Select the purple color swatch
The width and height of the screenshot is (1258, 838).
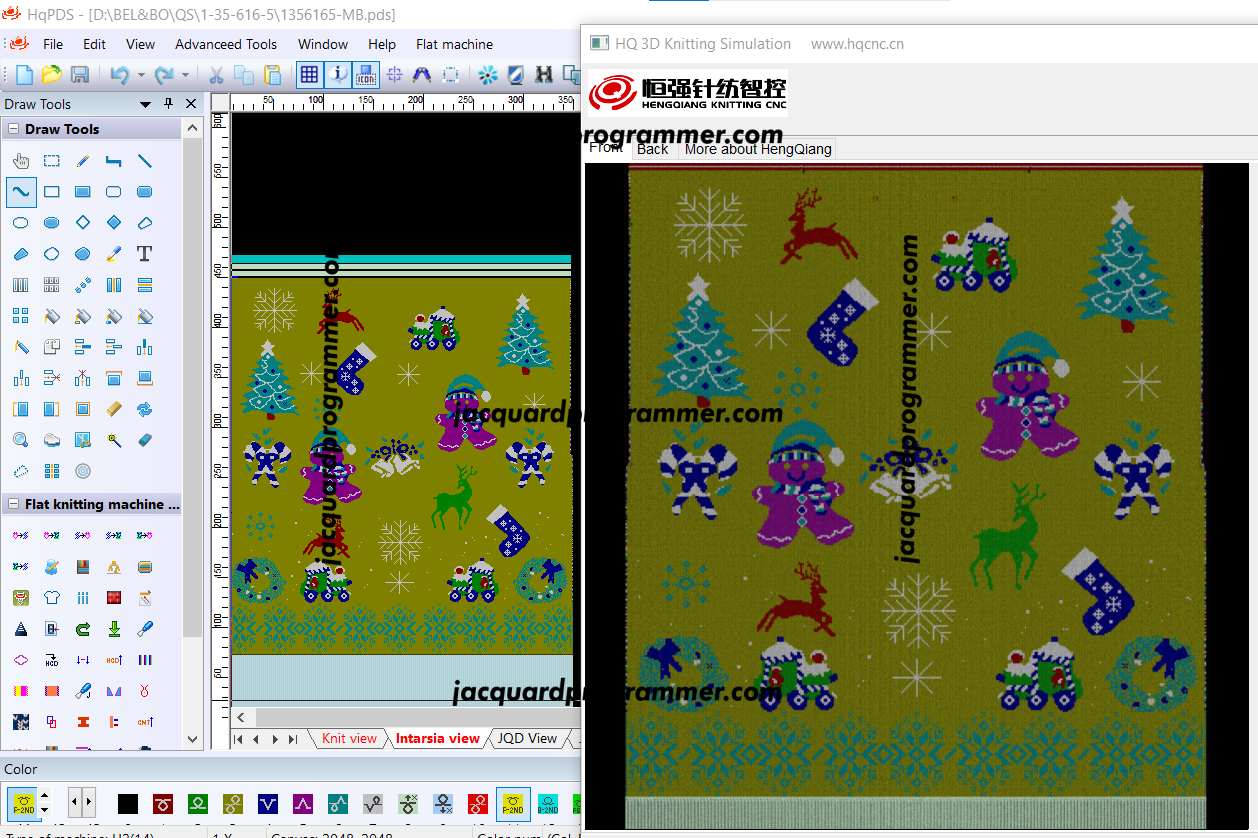click(303, 804)
